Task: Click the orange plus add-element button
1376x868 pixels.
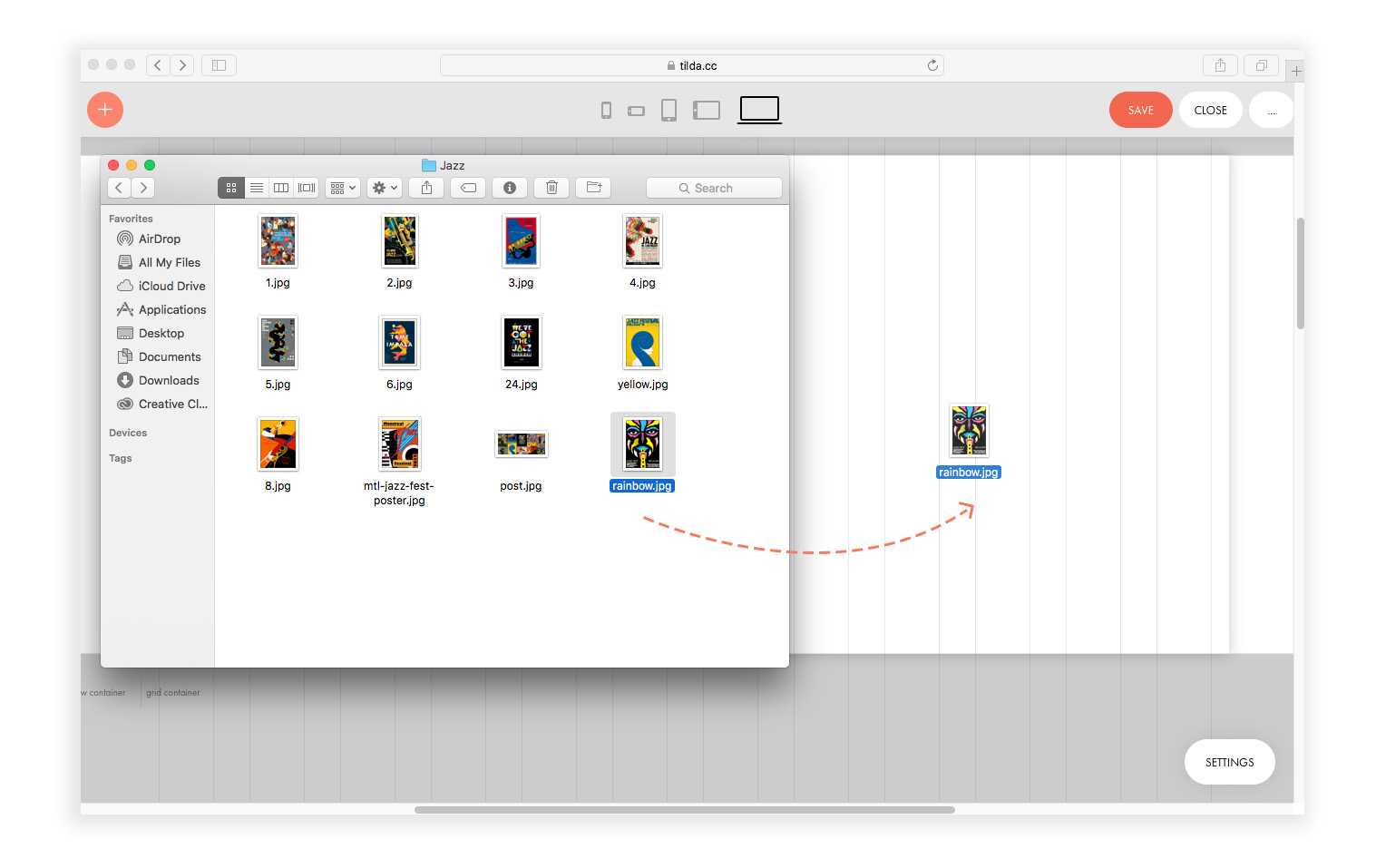Action: coord(105,110)
